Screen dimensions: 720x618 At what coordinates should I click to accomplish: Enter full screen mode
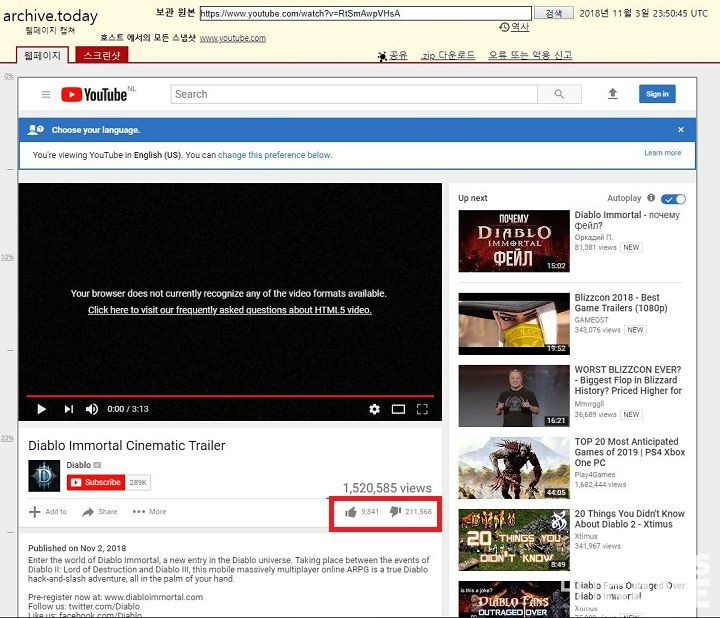(x=422, y=409)
